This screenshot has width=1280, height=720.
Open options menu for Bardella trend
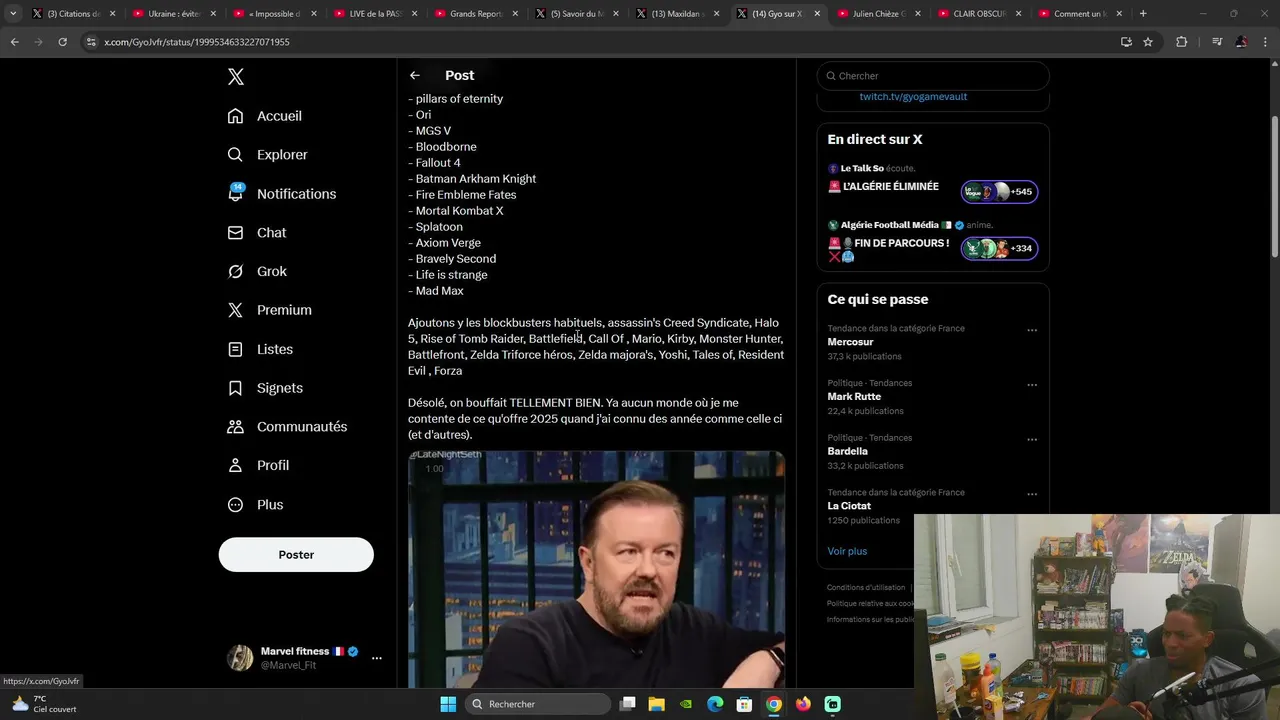1032,439
